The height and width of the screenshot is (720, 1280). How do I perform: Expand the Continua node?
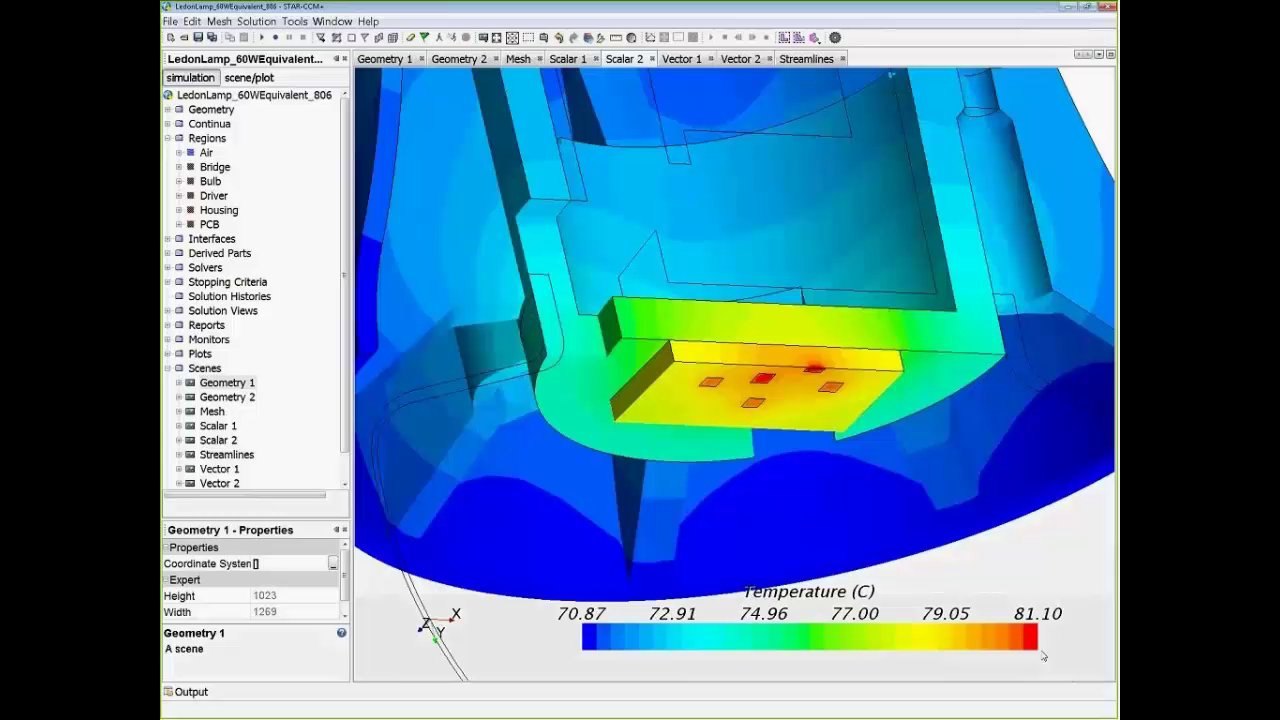168,124
